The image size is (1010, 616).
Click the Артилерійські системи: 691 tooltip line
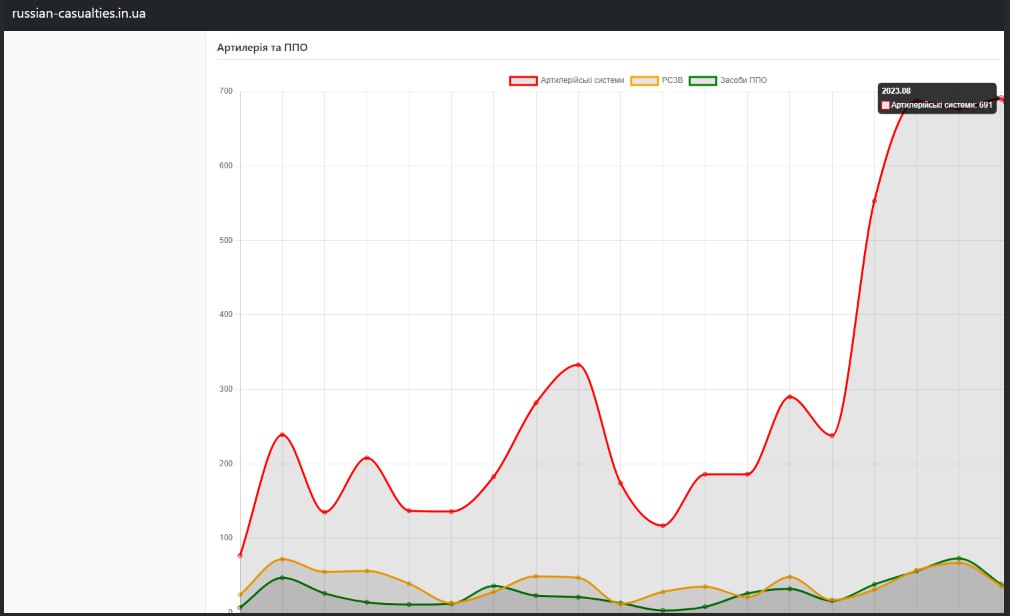click(941, 105)
